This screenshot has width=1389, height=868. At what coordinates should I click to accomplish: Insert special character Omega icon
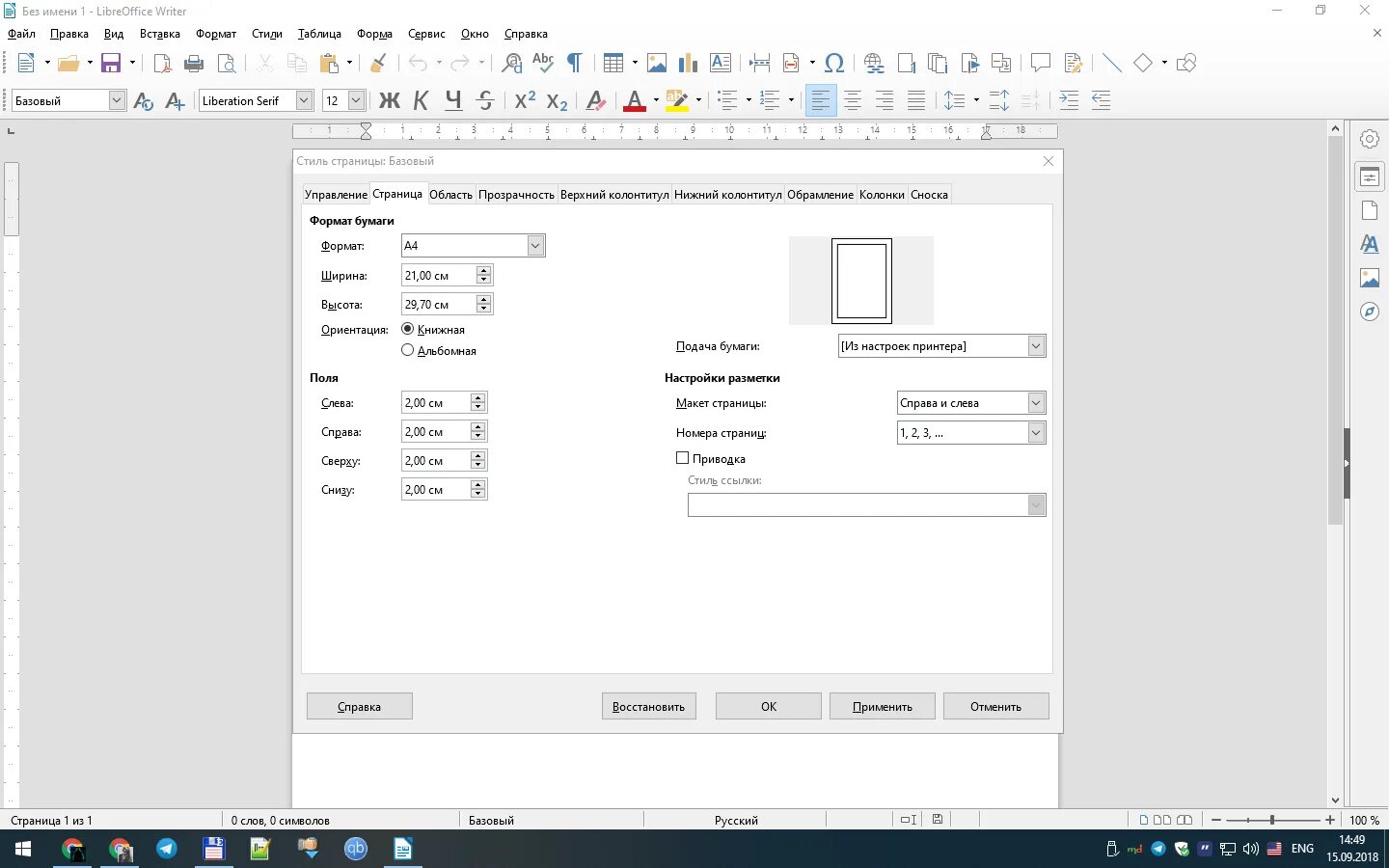click(835, 64)
